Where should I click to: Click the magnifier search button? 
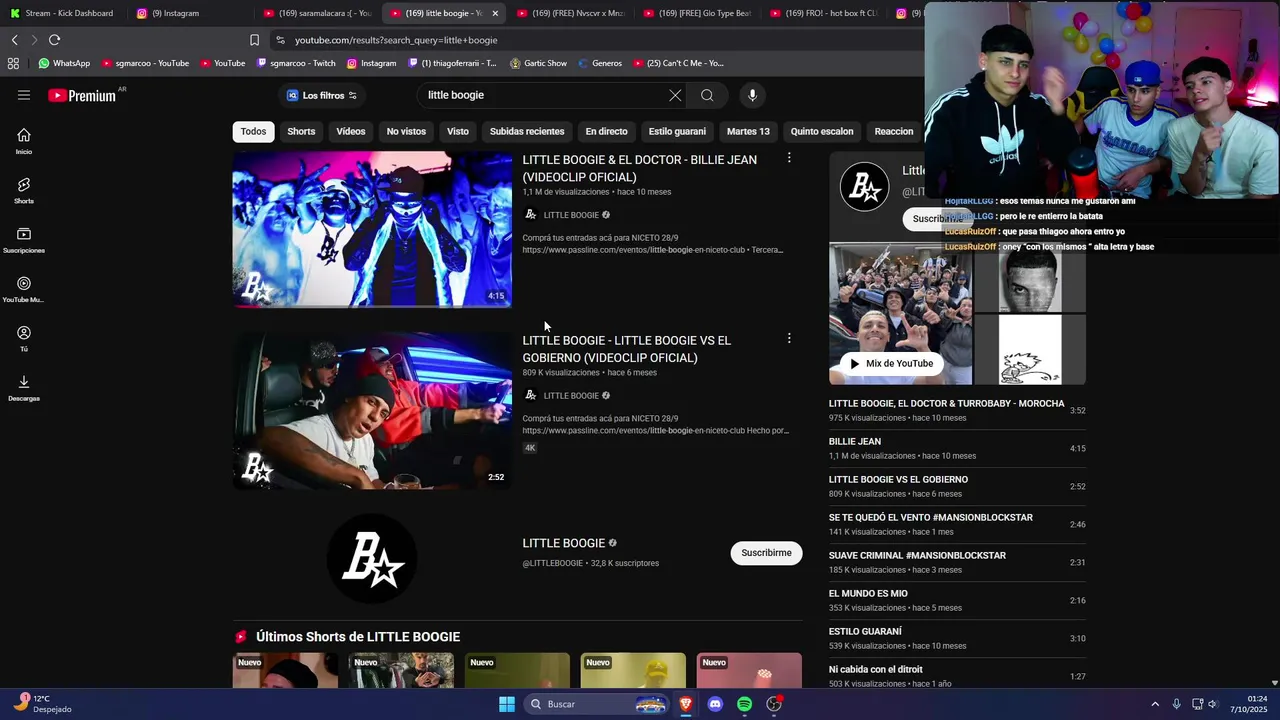click(x=707, y=95)
